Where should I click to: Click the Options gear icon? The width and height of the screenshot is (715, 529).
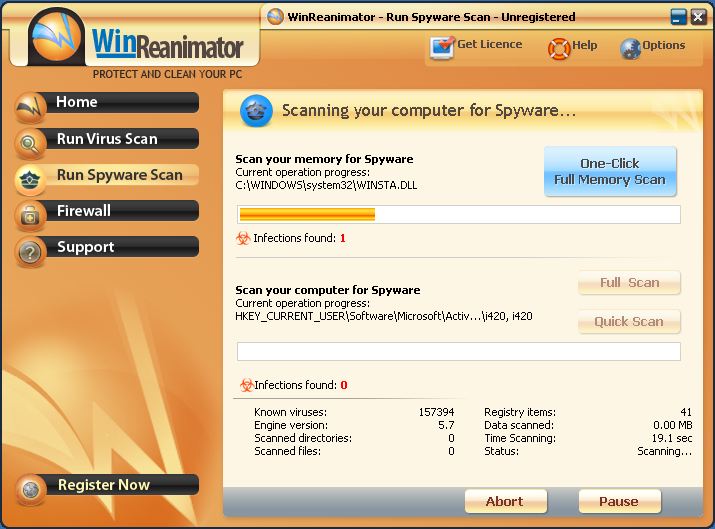pyautogui.click(x=630, y=48)
